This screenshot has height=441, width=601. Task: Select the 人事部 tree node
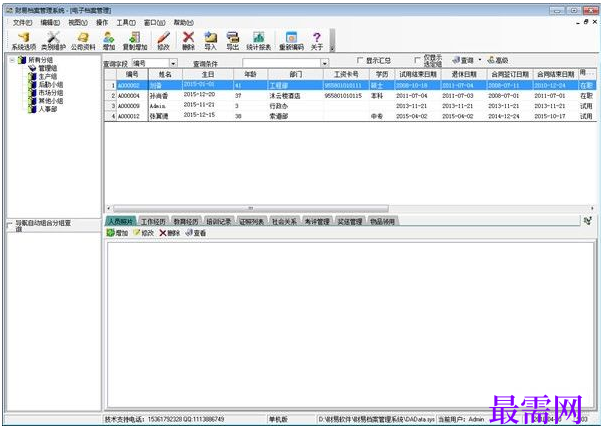tap(47, 109)
